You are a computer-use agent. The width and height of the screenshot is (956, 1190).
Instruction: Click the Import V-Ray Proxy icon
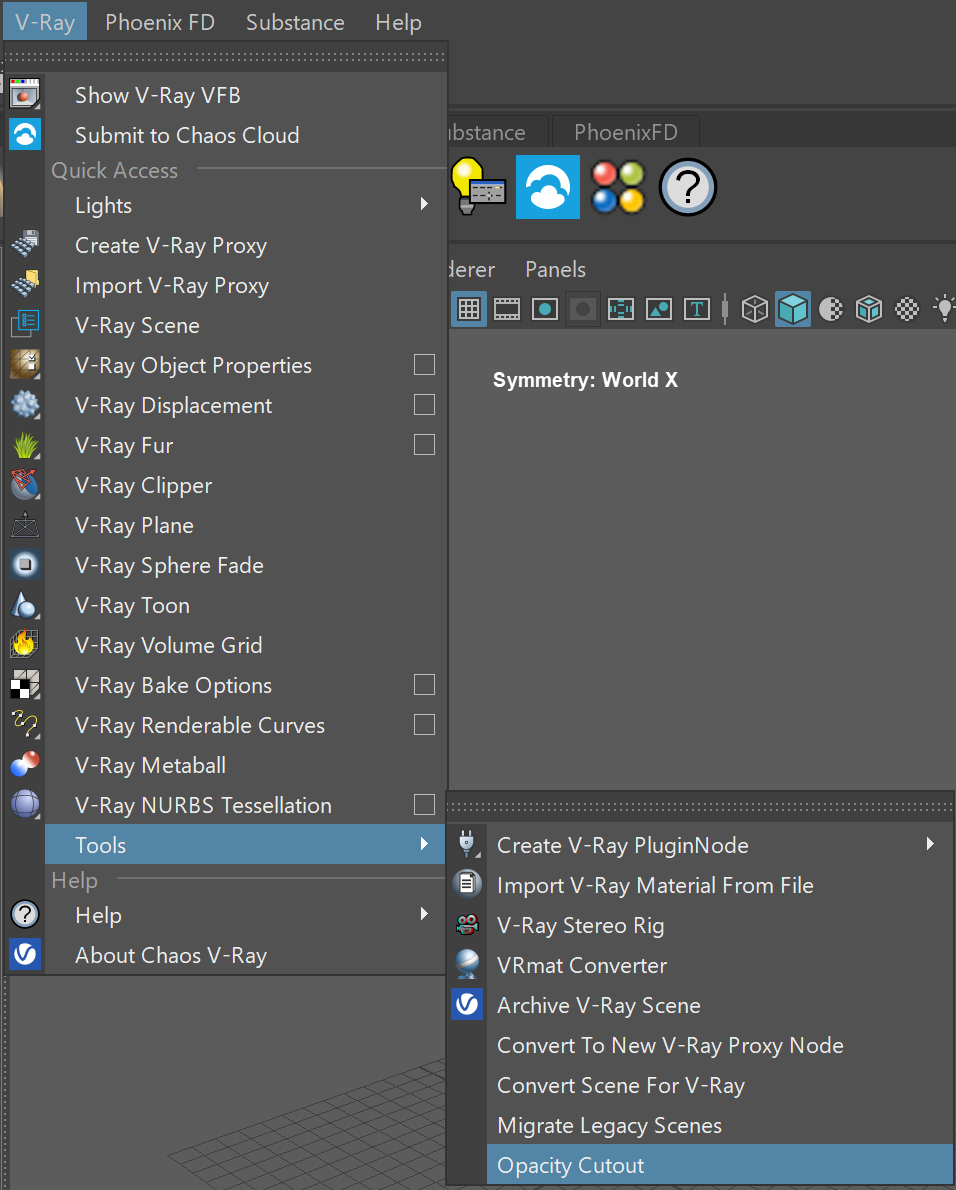24,285
